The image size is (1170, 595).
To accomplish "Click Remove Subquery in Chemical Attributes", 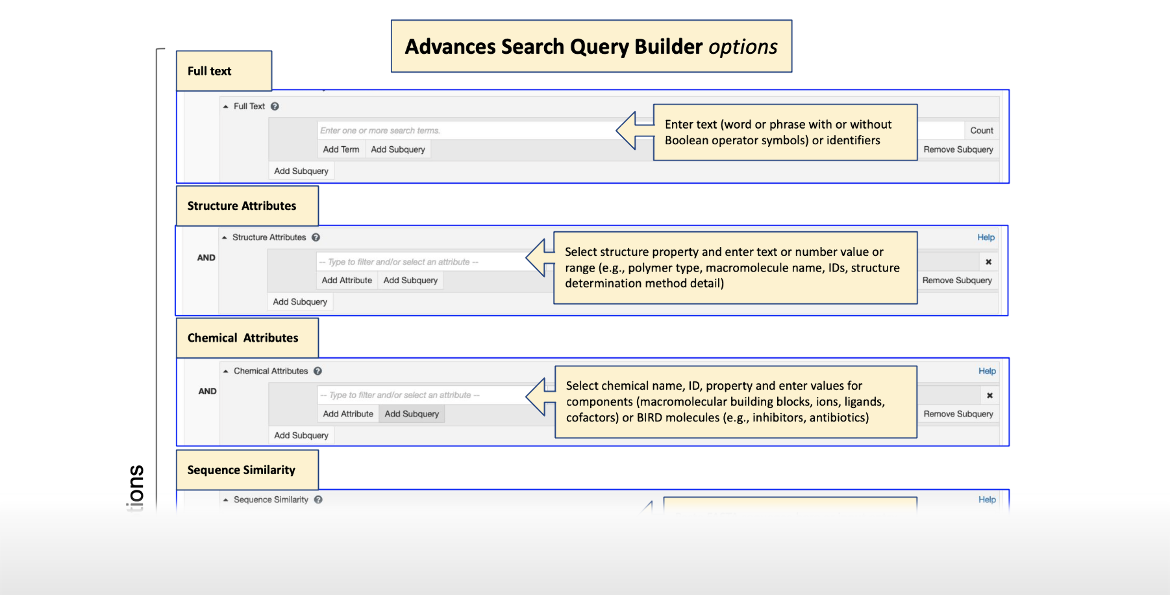I will point(958,414).
